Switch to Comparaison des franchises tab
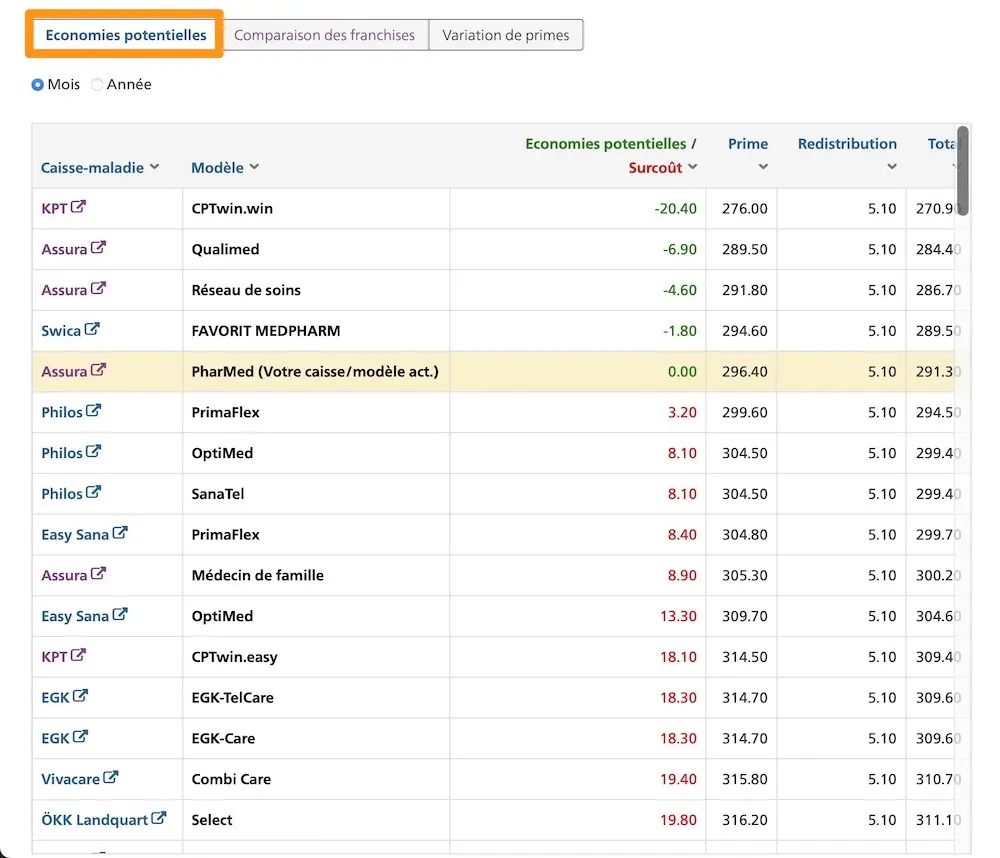 (325, 35)
